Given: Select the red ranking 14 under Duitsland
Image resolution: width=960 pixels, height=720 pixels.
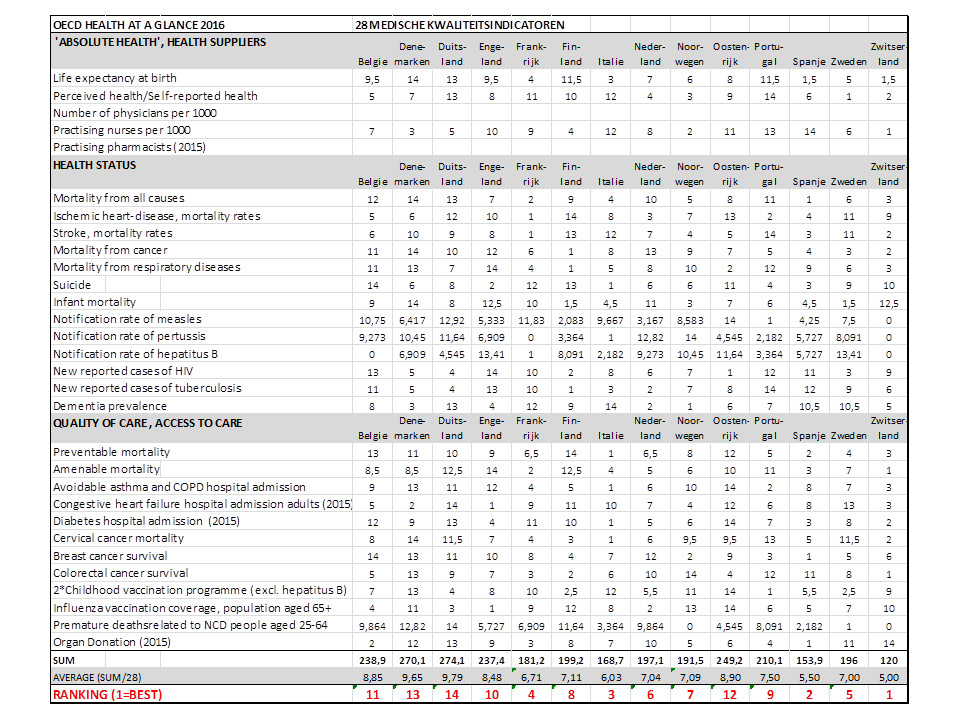Looking at the screenshot, I should (452, 694).
